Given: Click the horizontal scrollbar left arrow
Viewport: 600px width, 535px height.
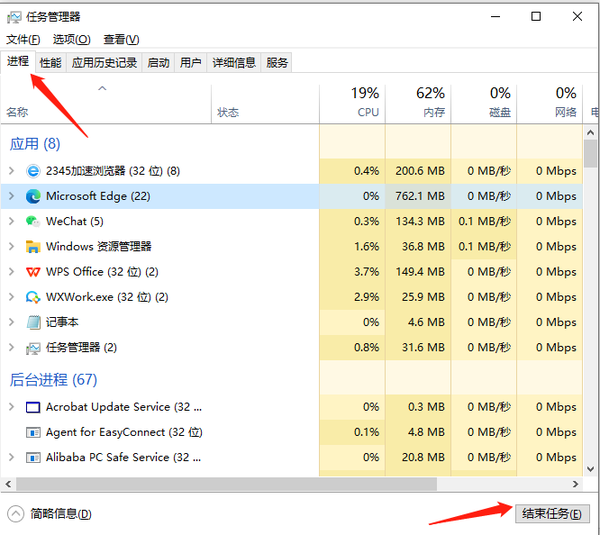Looking at the screenshot, I should [x=8, y=484].
